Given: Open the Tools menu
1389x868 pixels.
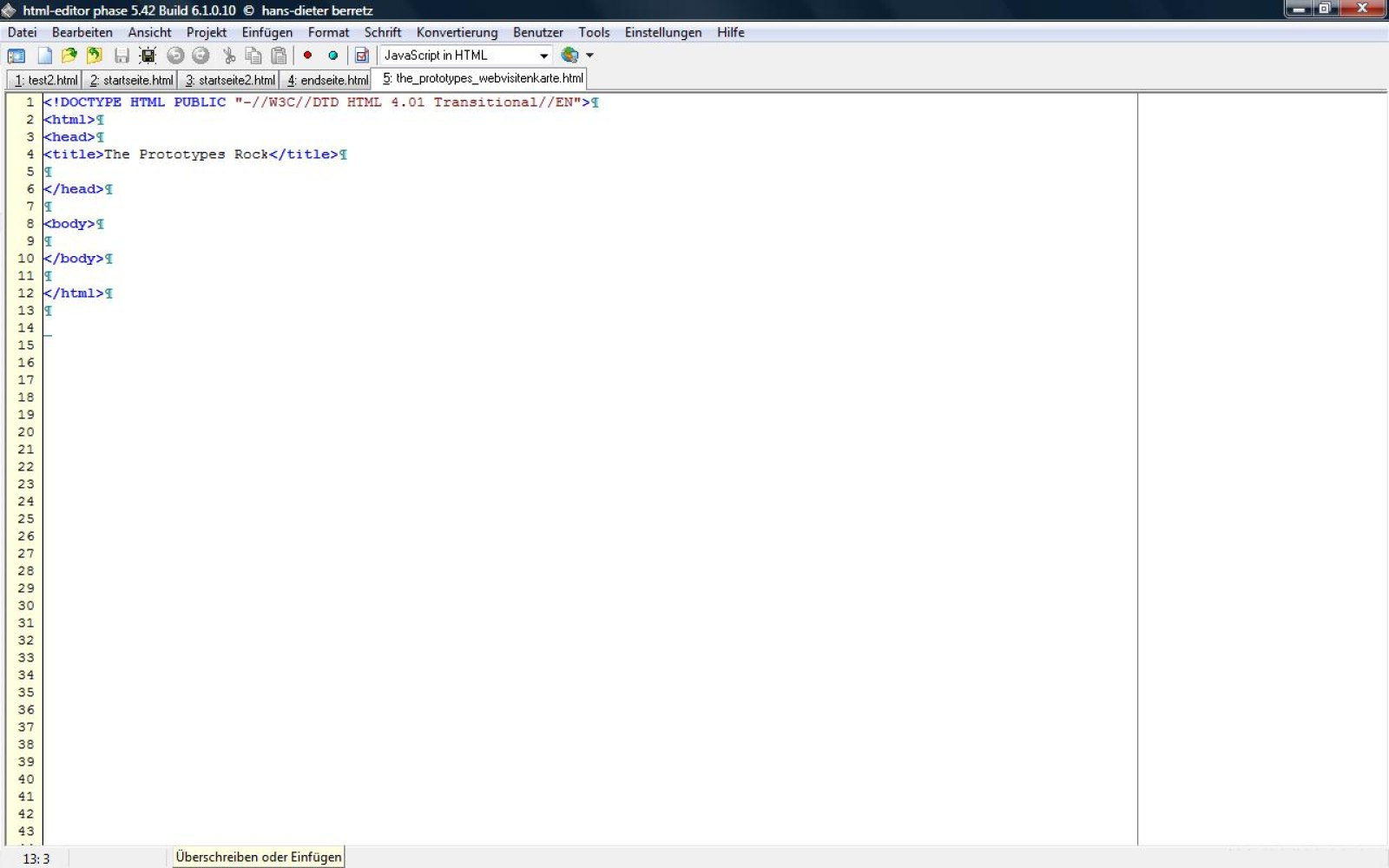Looking at the screenshot, I should pyautogui.click(x=594, y=32).
